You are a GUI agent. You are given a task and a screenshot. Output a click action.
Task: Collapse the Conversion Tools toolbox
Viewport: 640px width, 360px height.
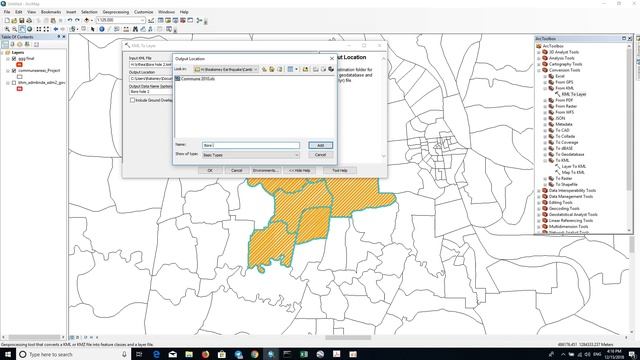[539, 70]
